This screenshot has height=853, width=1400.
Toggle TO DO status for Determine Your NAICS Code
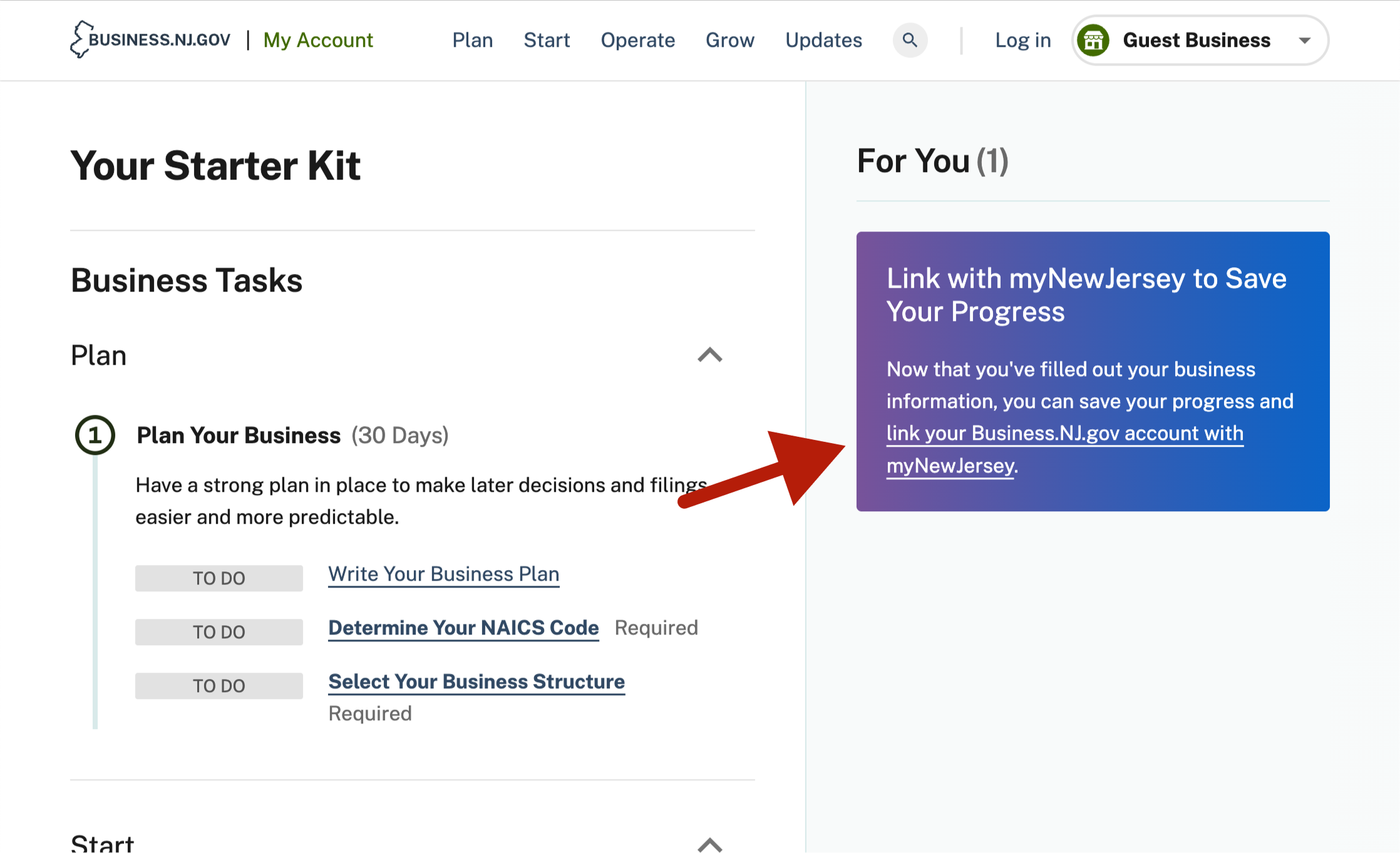pyautogui.click(x=219, y=632)
